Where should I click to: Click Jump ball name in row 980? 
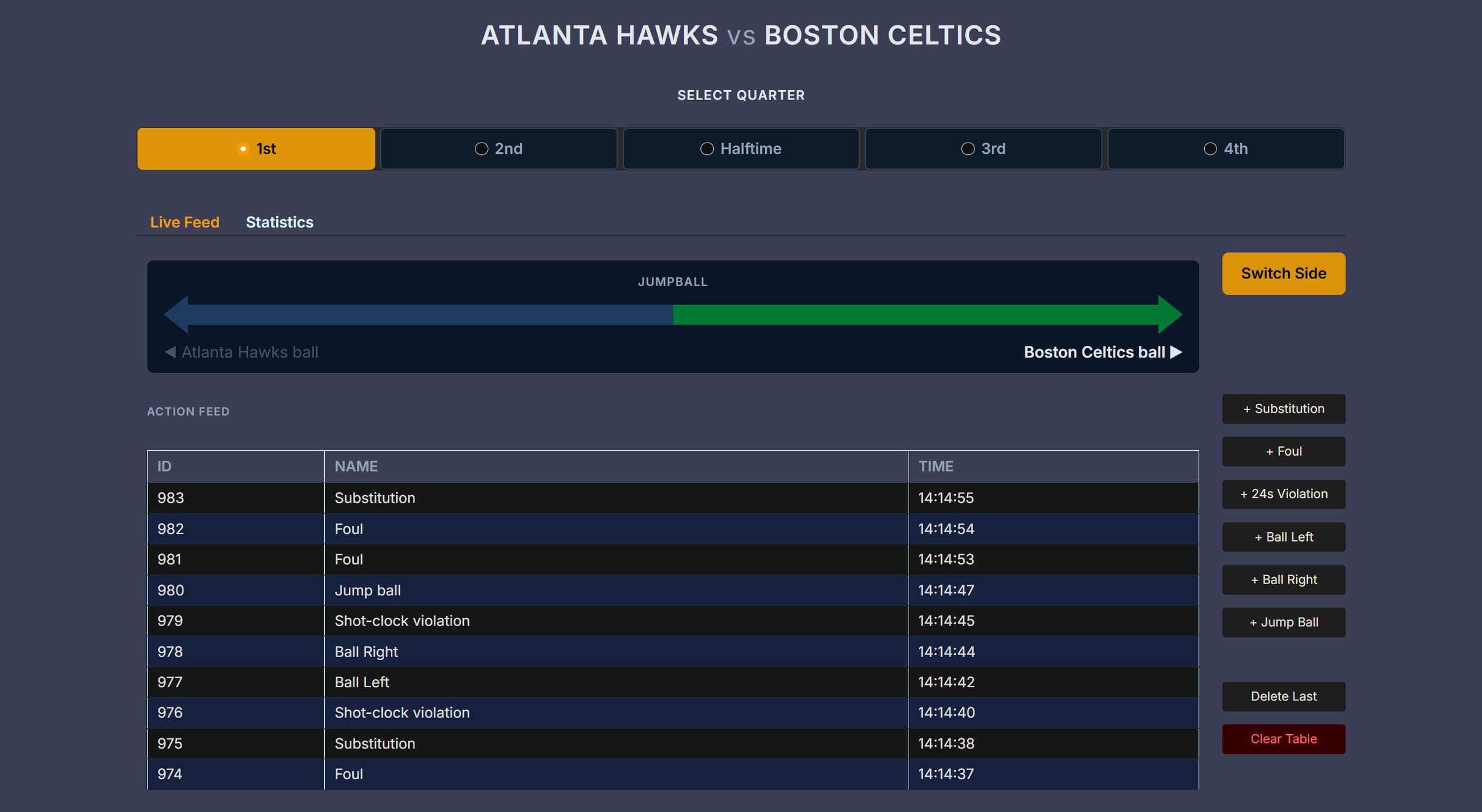click(x=368, y=590)
